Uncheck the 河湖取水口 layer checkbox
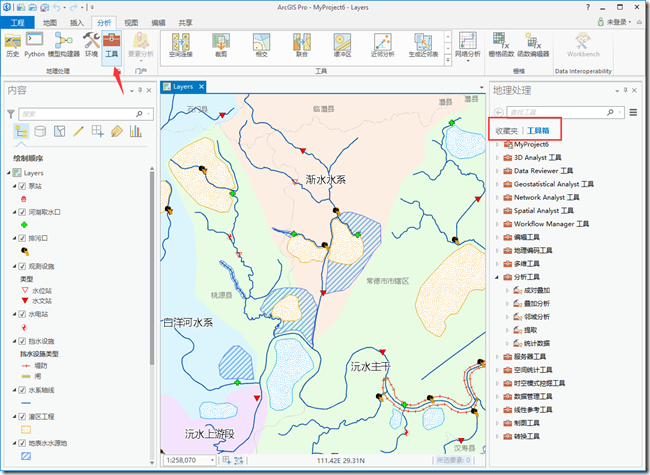Viewport: 650px width, 475px height. click(x=22, y=212)
